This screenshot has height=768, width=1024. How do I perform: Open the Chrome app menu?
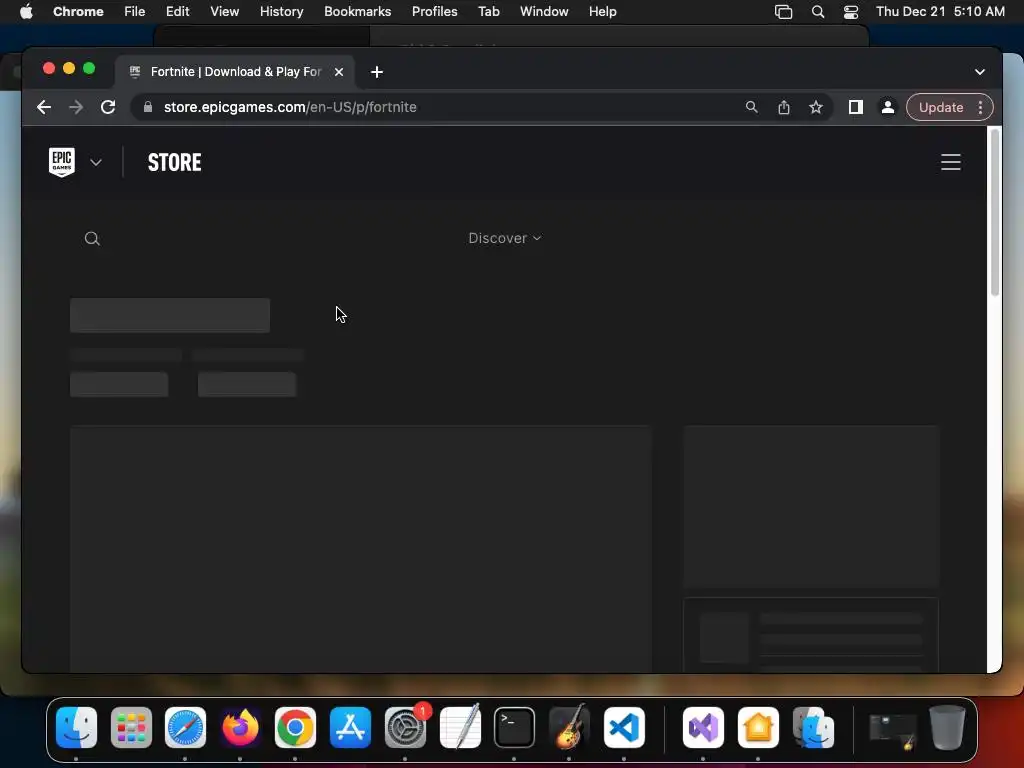pos(78,11)
